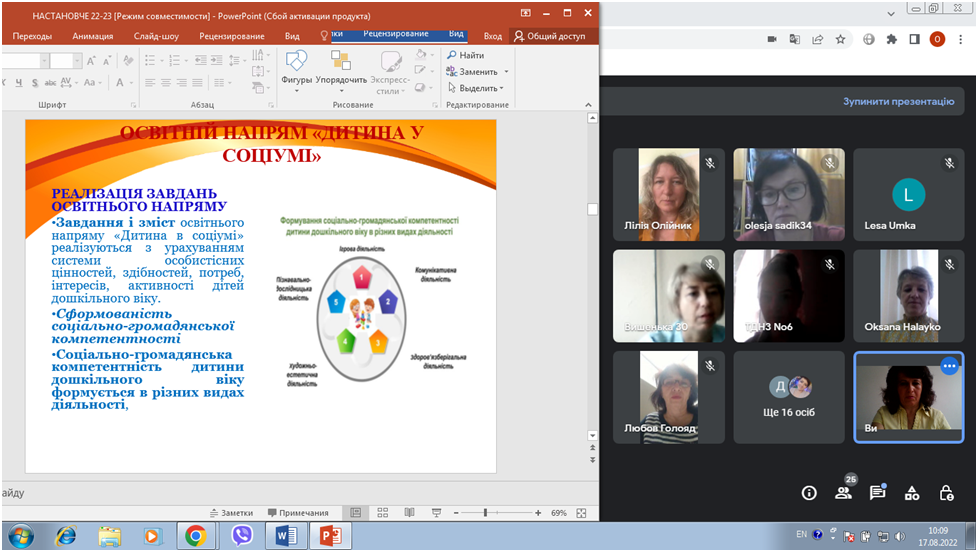Open Анимация ribbon tab
Viewport: 978px width, 552px height.
pyautogui.click(x=93, y=36)
